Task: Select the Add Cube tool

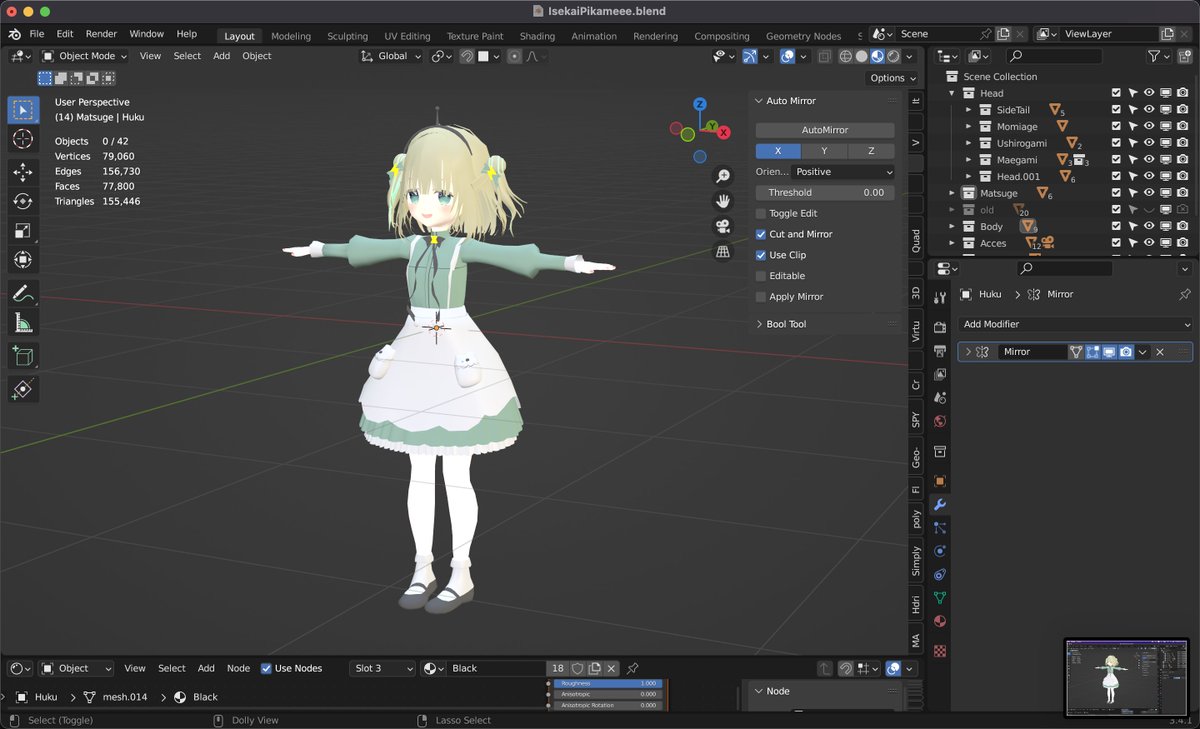Action: (23, 356)
